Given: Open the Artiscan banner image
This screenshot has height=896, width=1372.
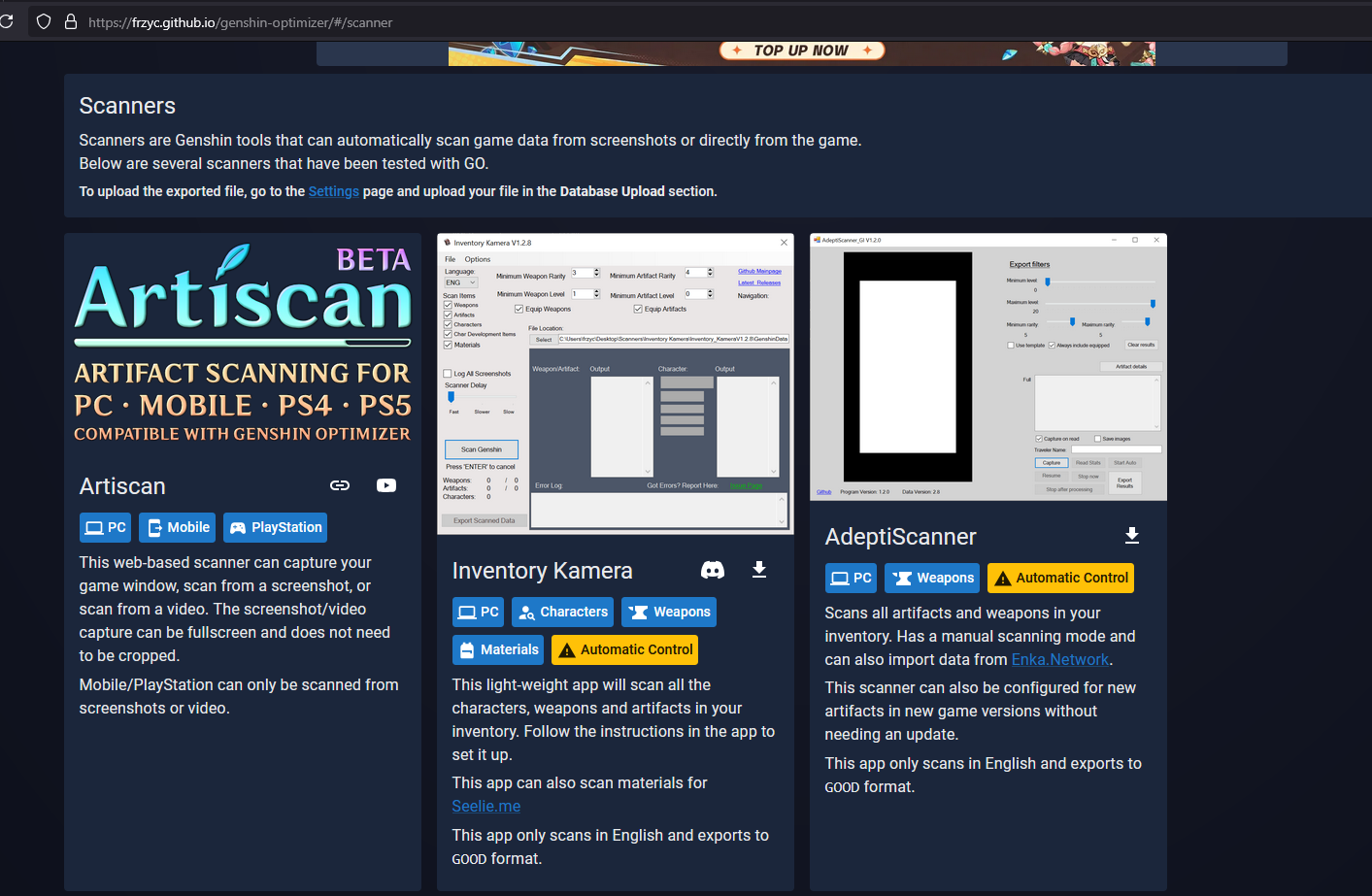Looking at the screenshot, I should (243, 346).
